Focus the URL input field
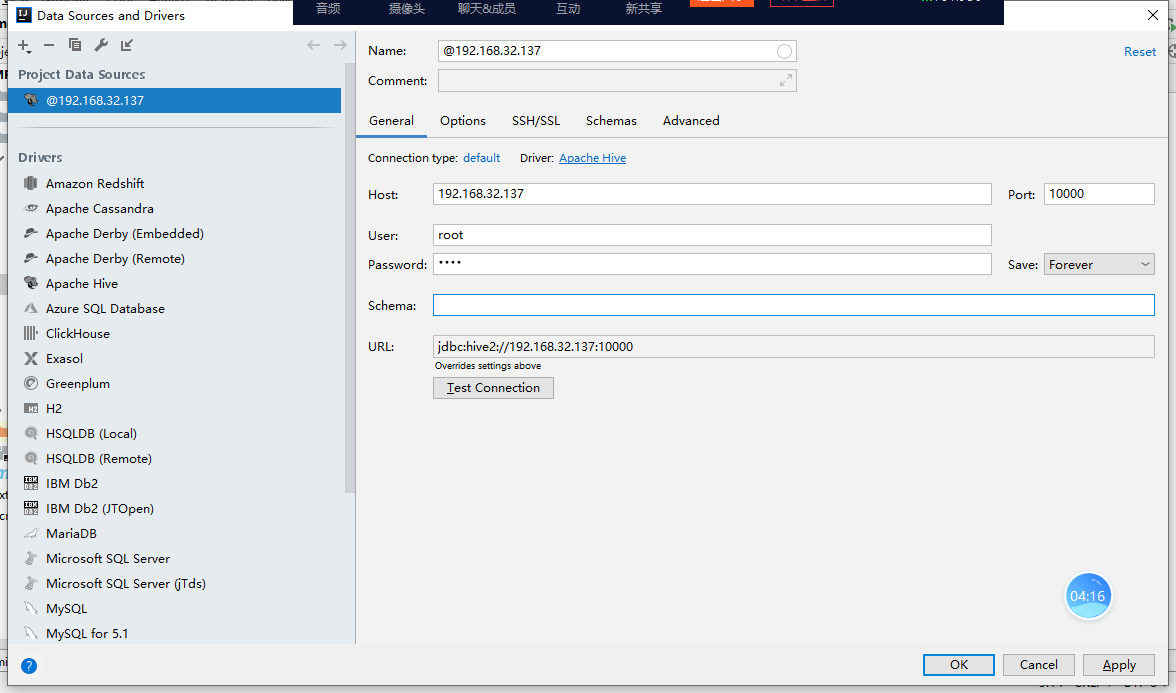 pos(794,346)
